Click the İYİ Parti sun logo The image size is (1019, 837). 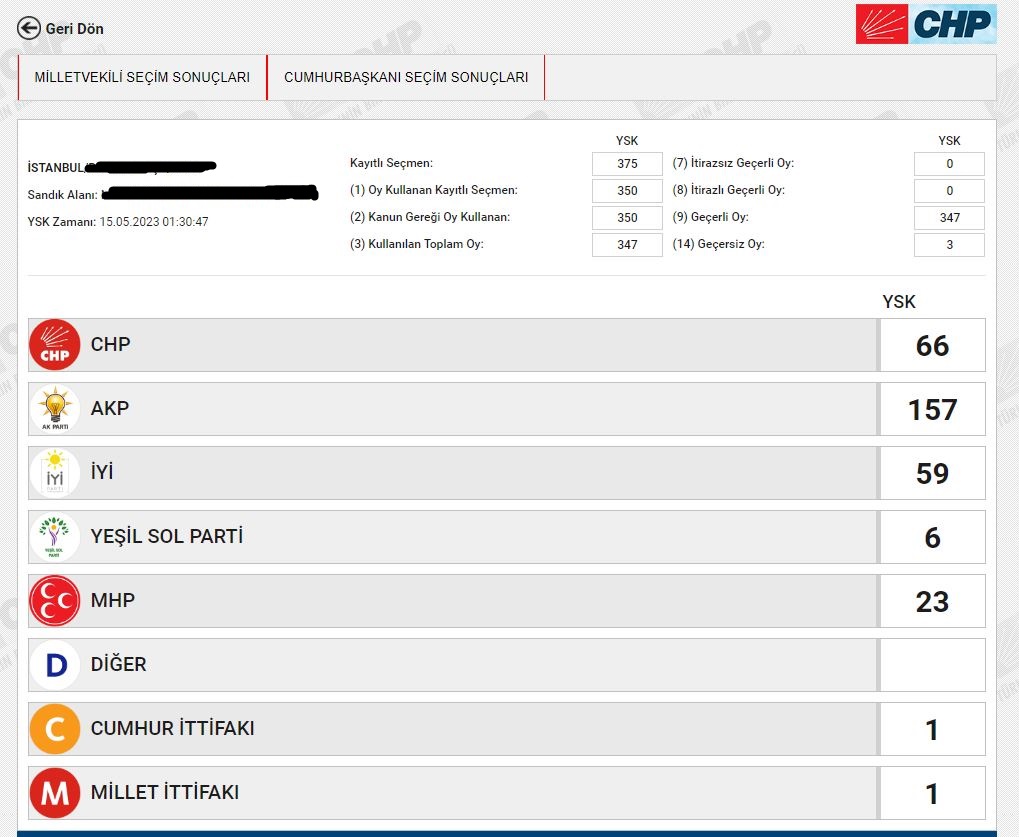coord(55,473)
